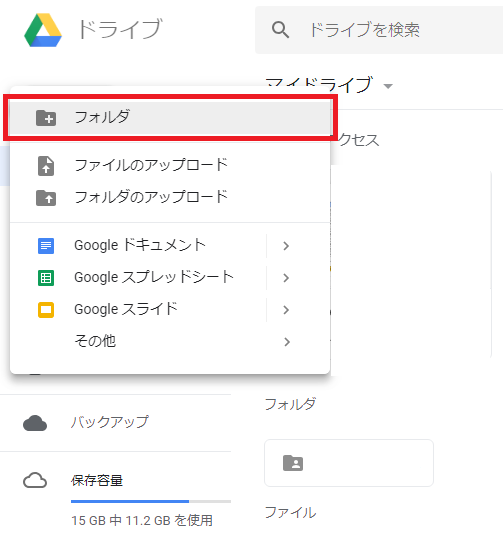Choose フォルダのアップロード menu entry
The height and width of the screenshot is (535, 503).
(170, 198)
